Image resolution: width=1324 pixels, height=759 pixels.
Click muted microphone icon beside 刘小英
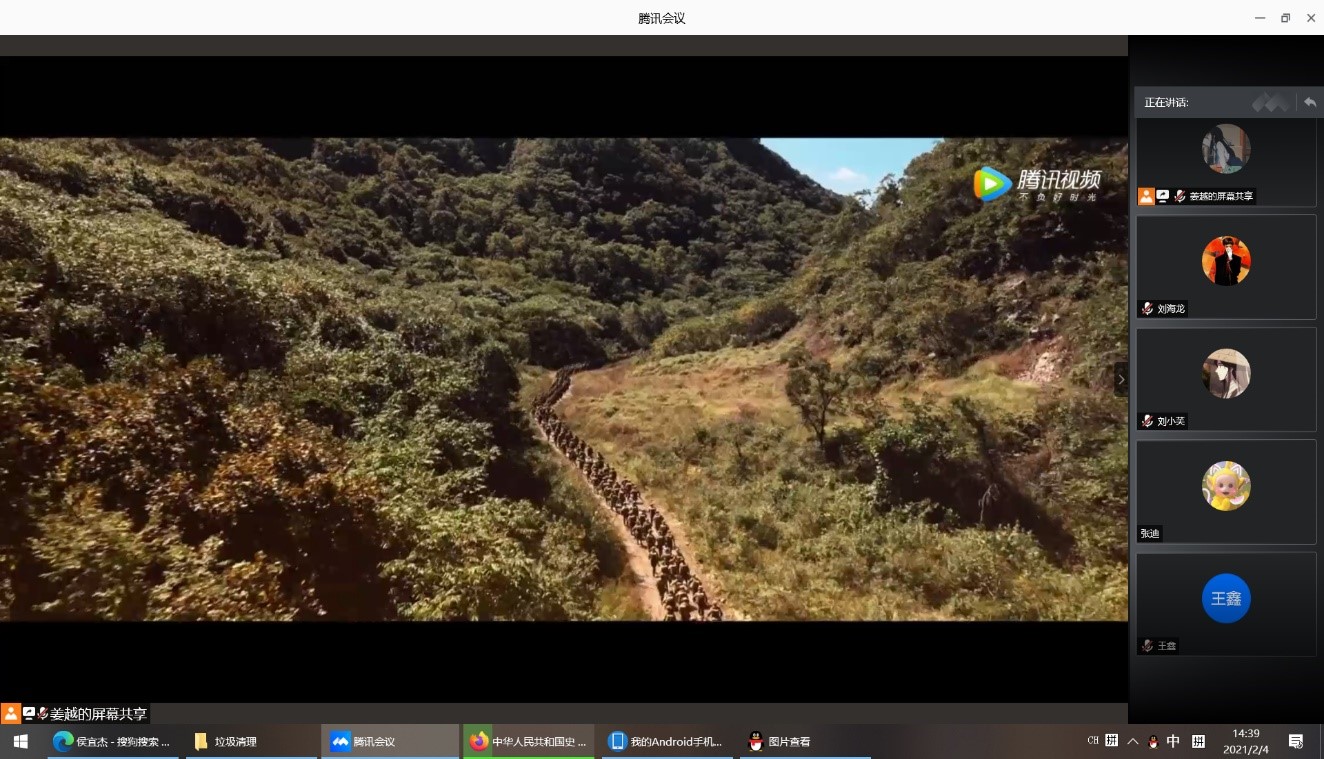1147,421
